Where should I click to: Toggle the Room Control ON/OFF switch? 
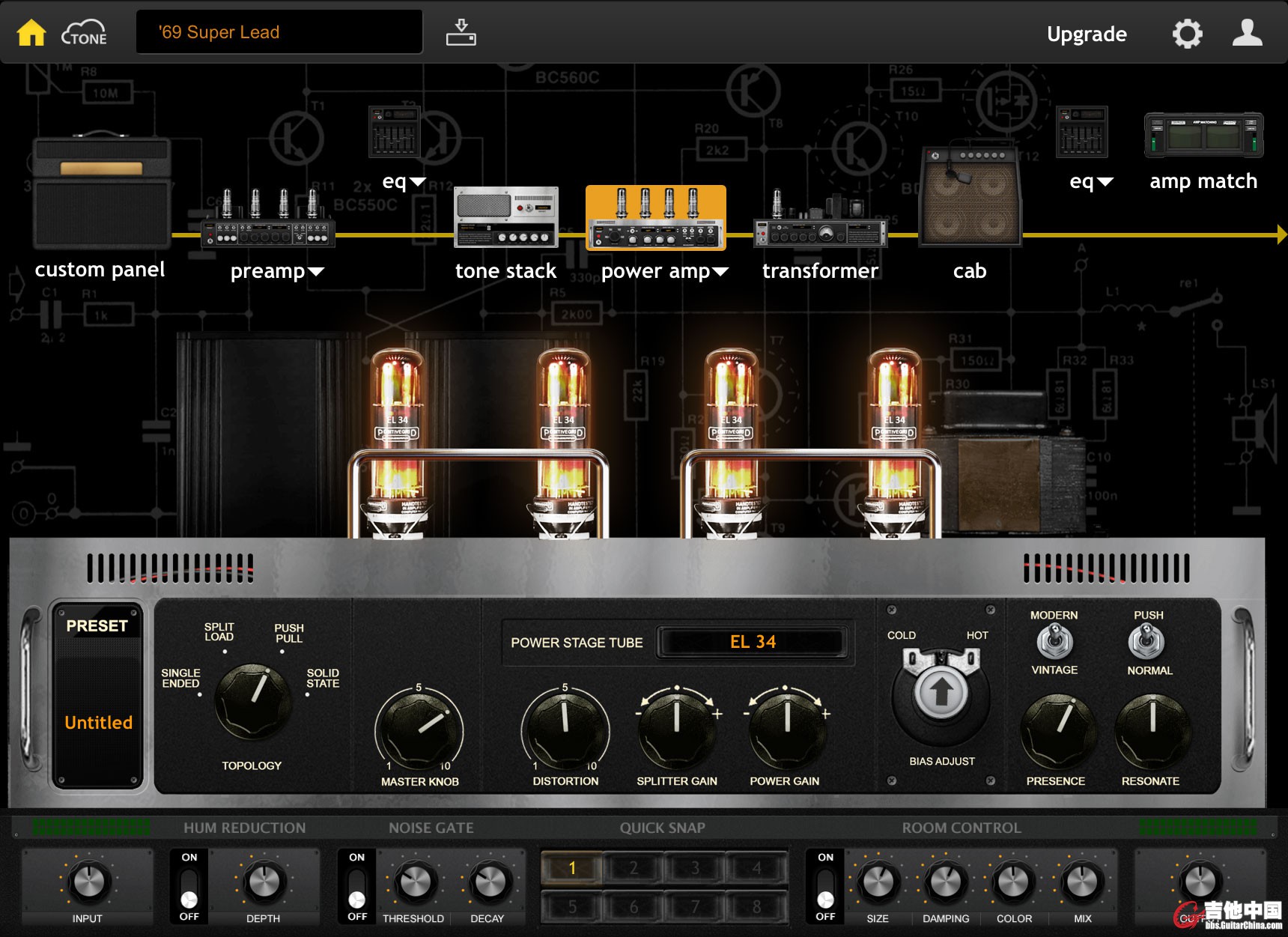pyautogui.click(x=825, y=887)
